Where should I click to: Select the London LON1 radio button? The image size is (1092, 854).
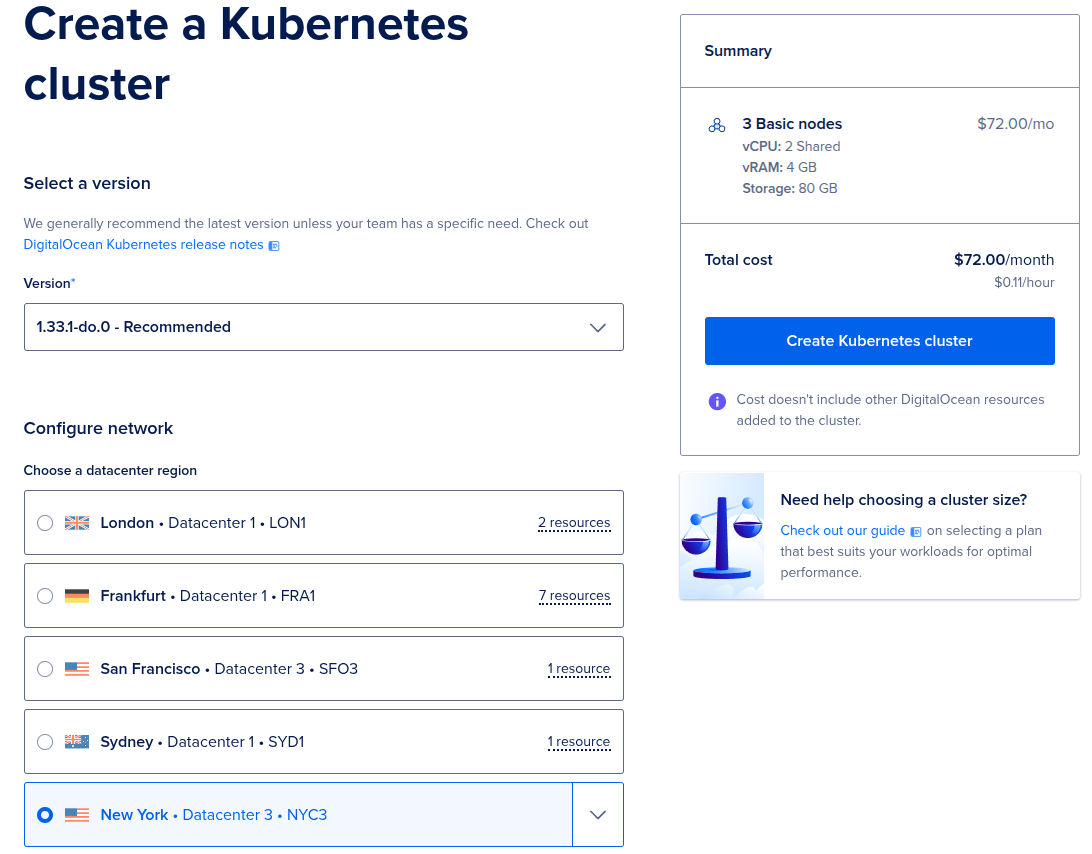pos(45,523)
